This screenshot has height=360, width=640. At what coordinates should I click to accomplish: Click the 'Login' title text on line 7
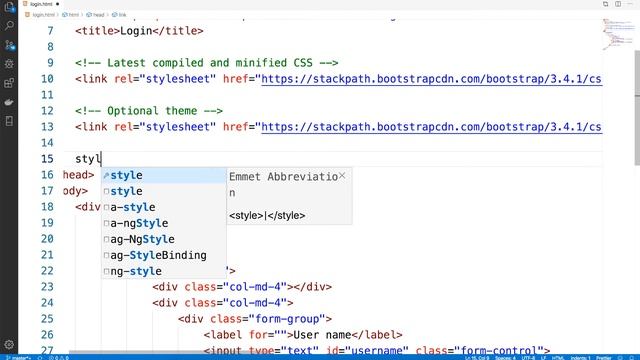tap(136, 31)
